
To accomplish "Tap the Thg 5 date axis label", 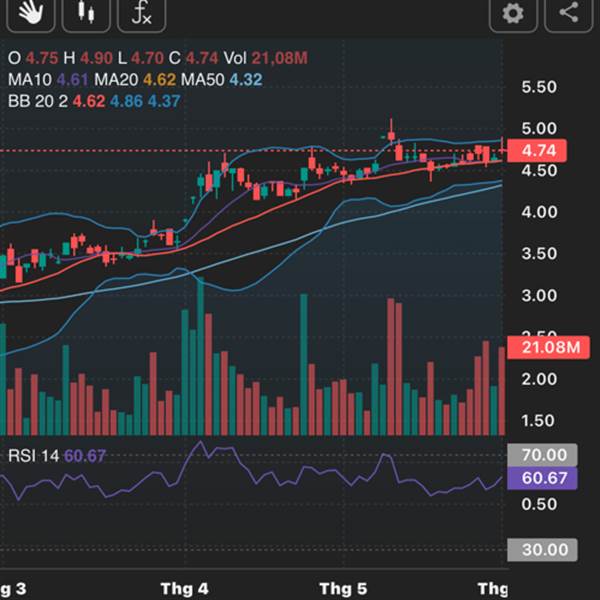I will tap(343, 589).
